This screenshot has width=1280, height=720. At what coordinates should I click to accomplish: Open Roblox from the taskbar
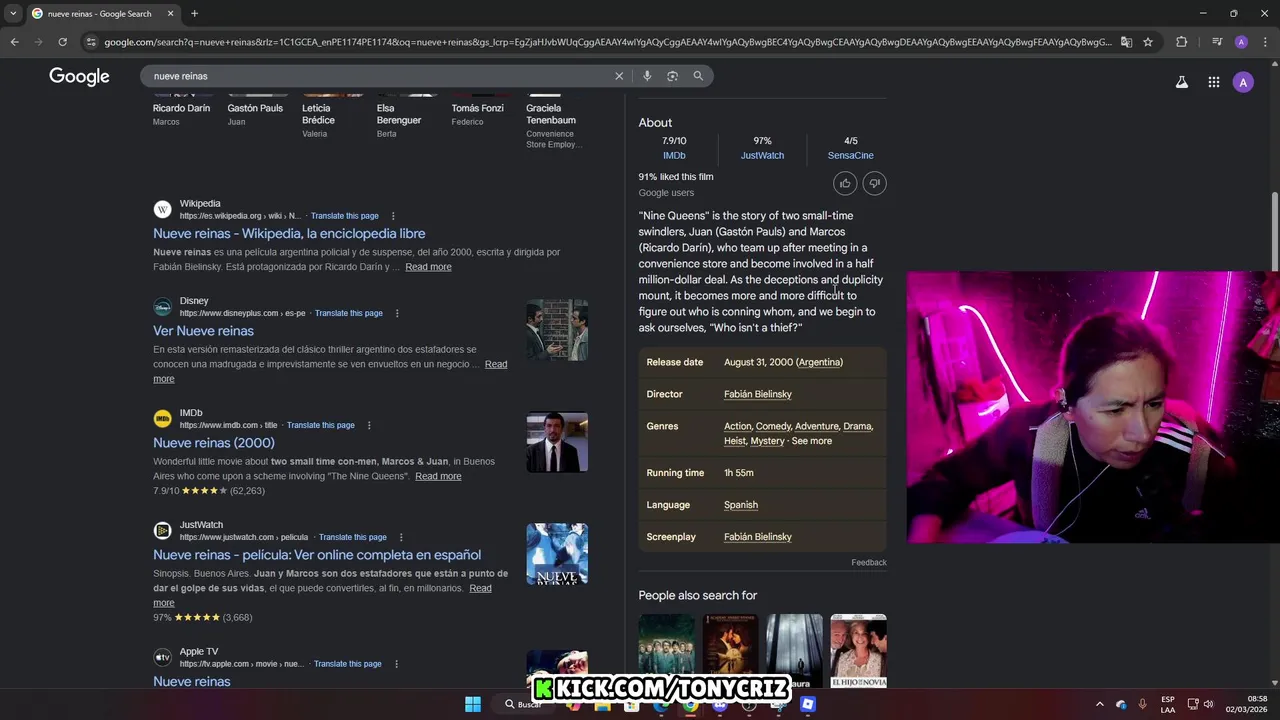tap(807, 704)
